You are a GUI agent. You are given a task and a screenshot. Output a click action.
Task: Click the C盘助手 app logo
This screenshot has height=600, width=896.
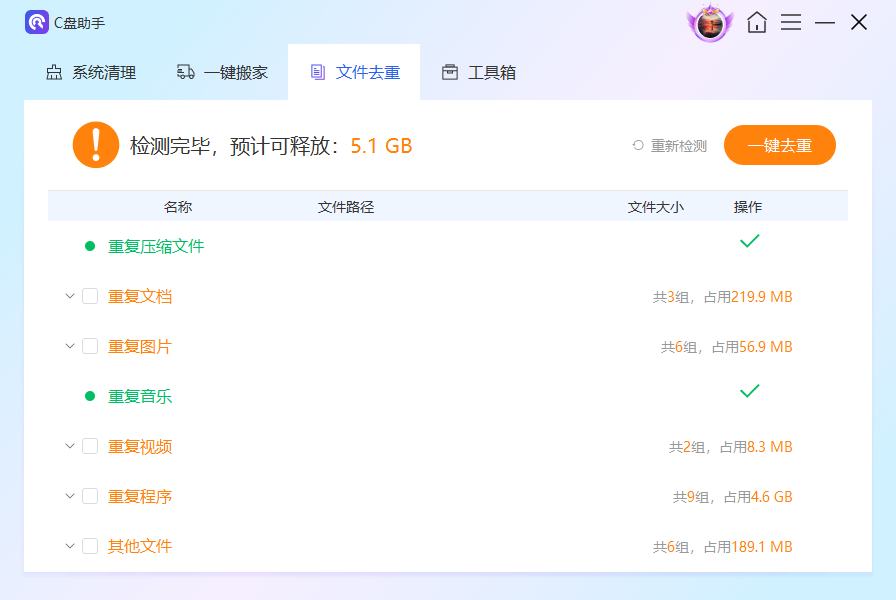coord(35,22)
